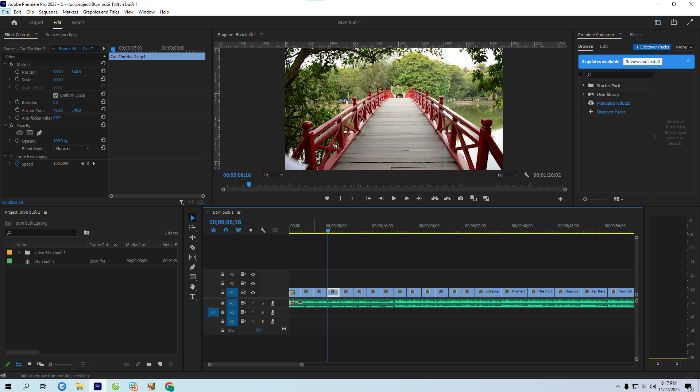Viewport: 700px width, 392px height.
Task: Toggle animation stopwatch for Scale
Action: click(17, 79)
